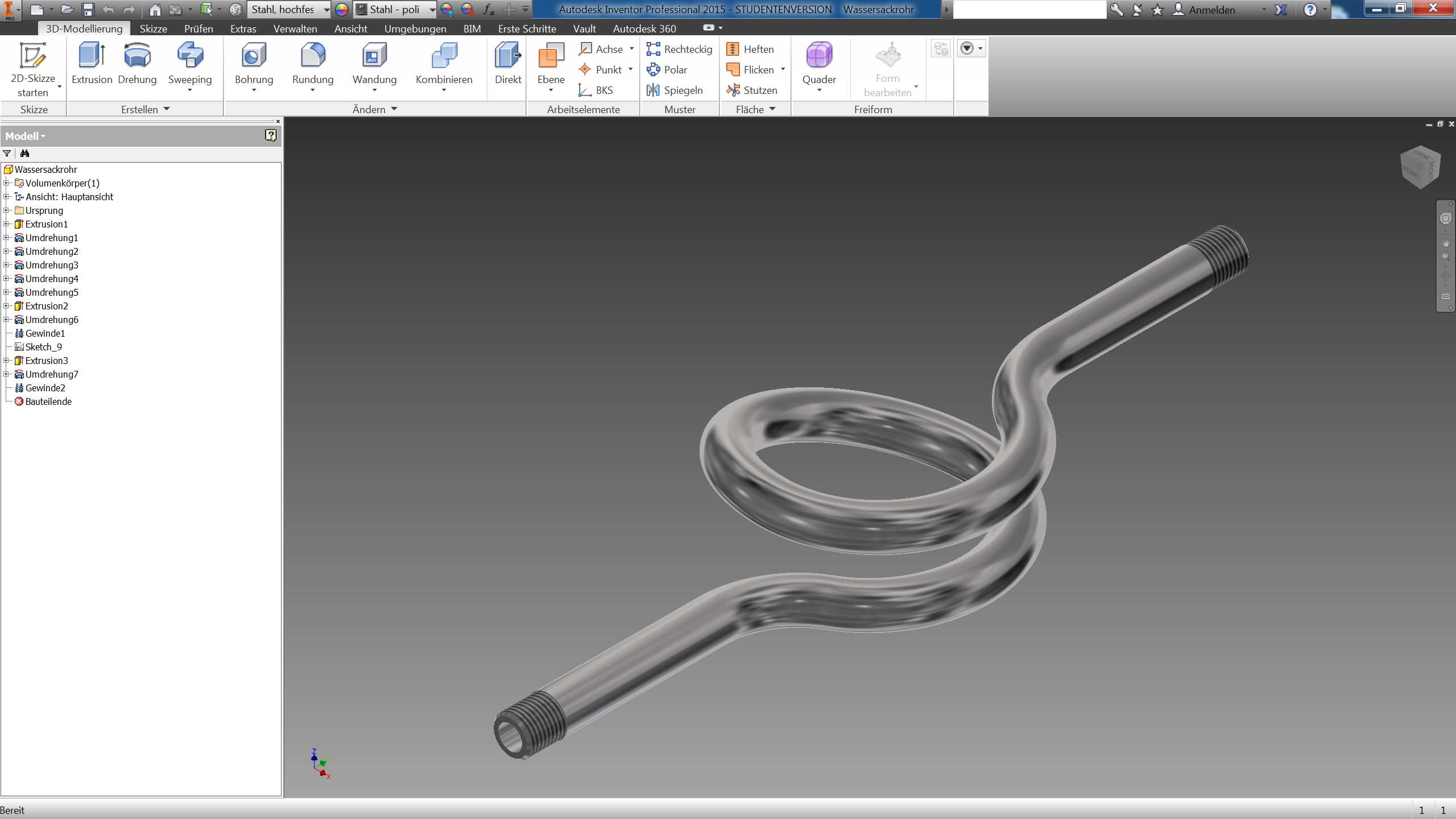Expand the Extrusion1 tree node
This screenshot has width=1456, height=819.
(6, 224)
